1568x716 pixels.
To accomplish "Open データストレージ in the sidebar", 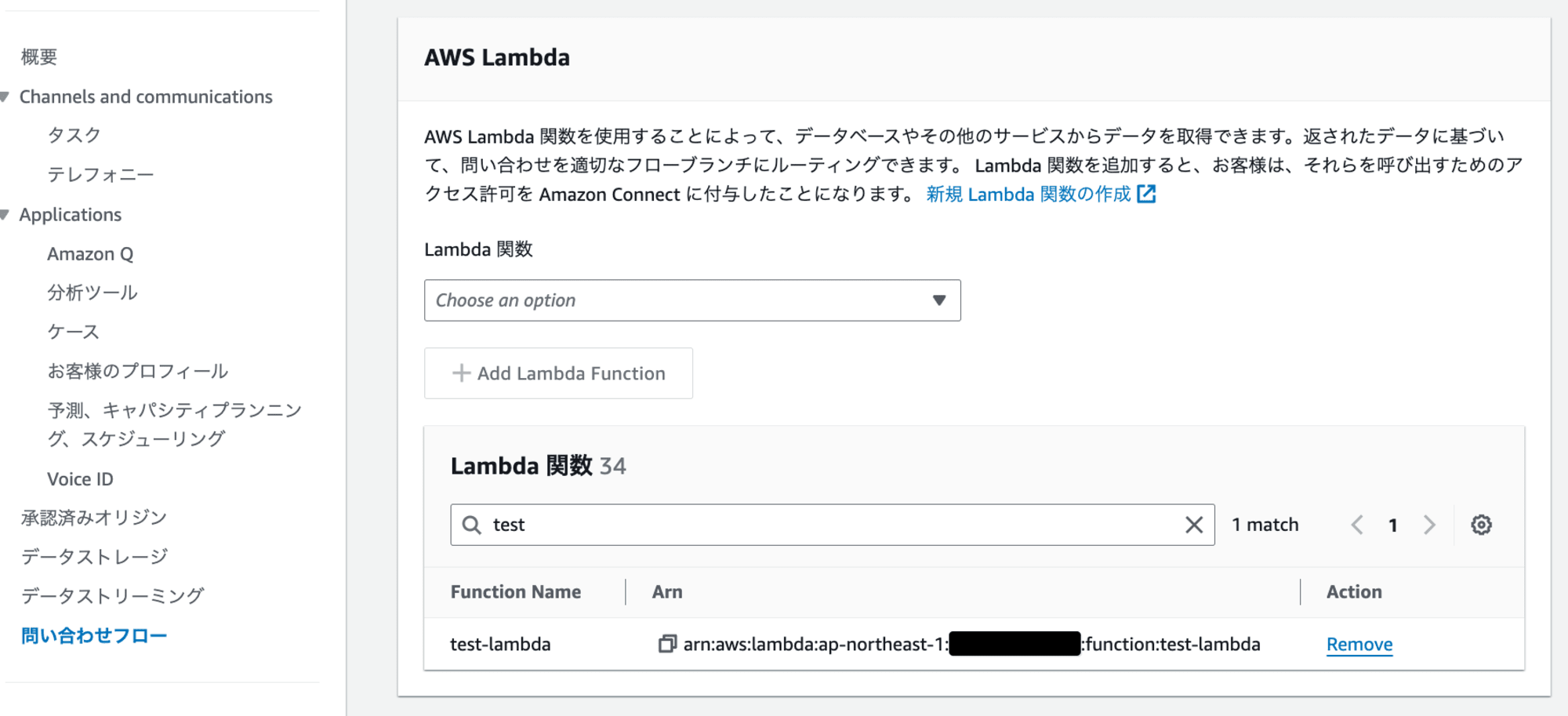I will click(95, 557).
